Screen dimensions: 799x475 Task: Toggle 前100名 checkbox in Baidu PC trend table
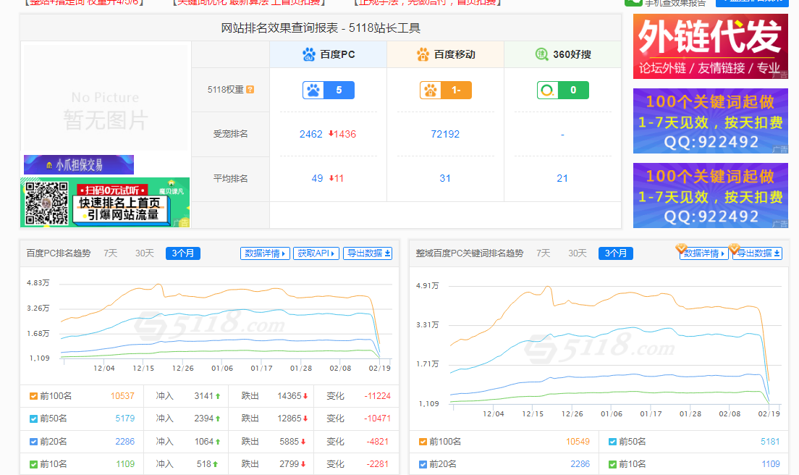34,396
